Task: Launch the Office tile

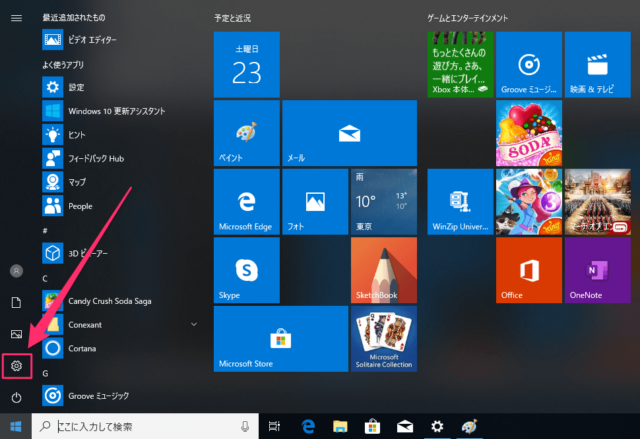Action: (x=529, y=270)
